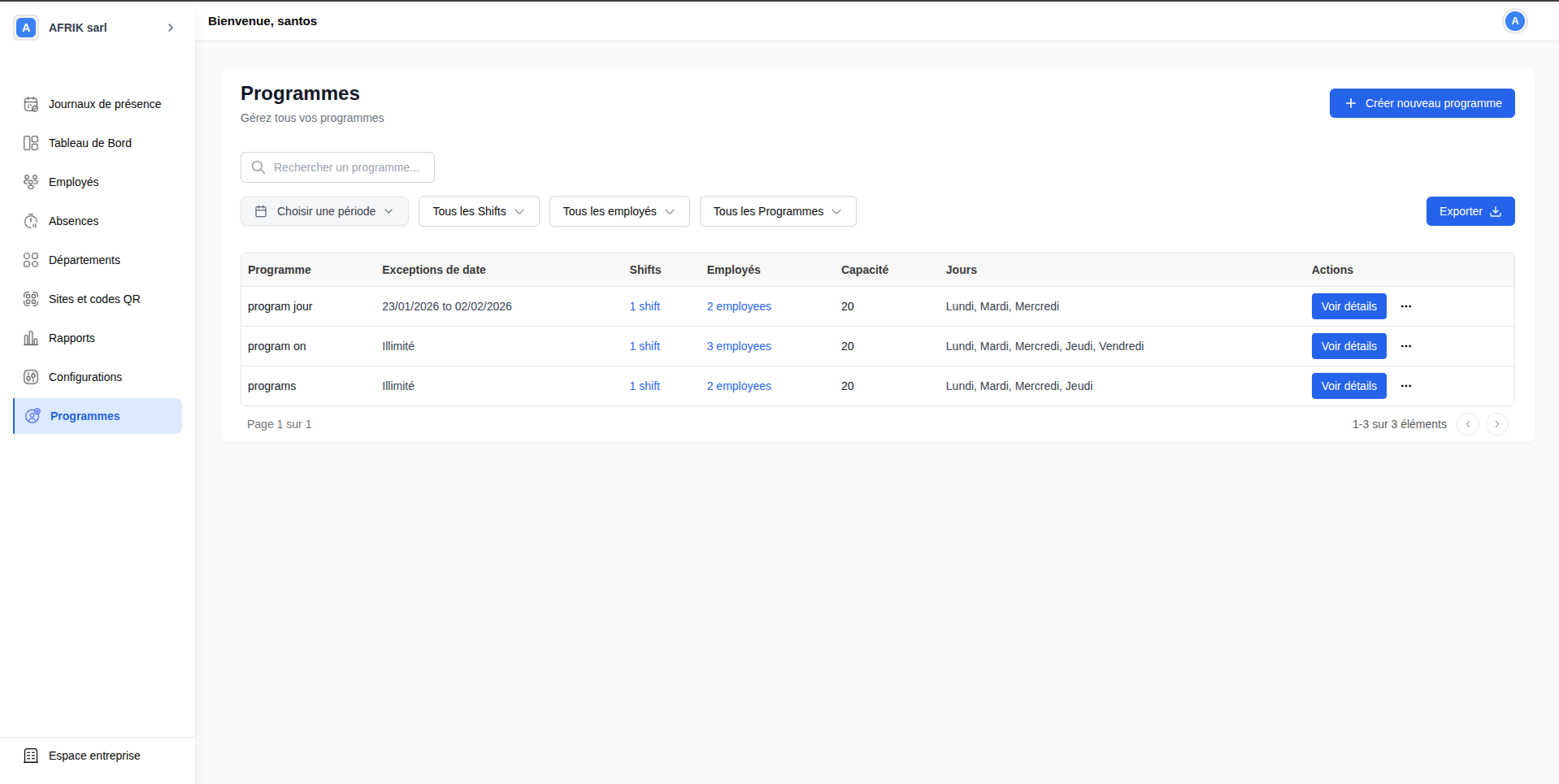Click the Journaux de présence calendar icon
The width and height of the screenshot is (1559, 784).
[x=31, y=104]
